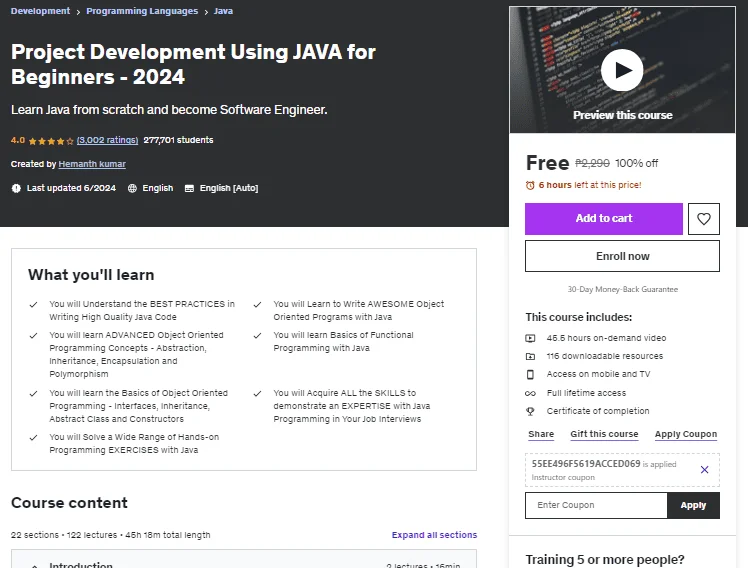Click the on-demand video icon

530,338
